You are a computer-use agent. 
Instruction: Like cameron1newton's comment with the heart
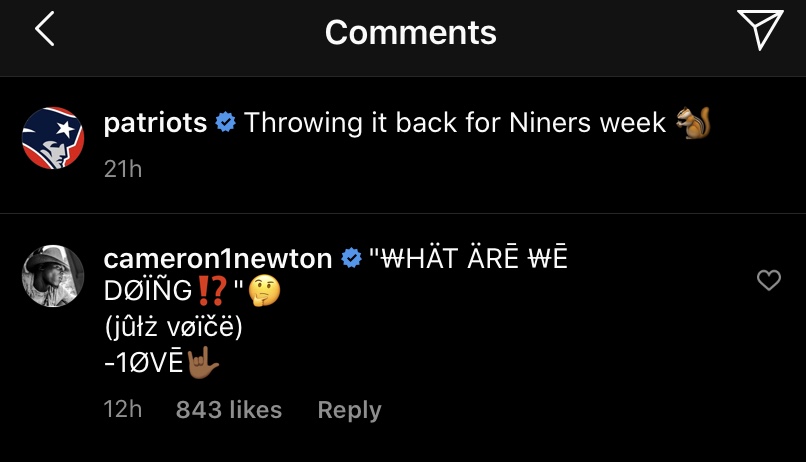point(768,281)
